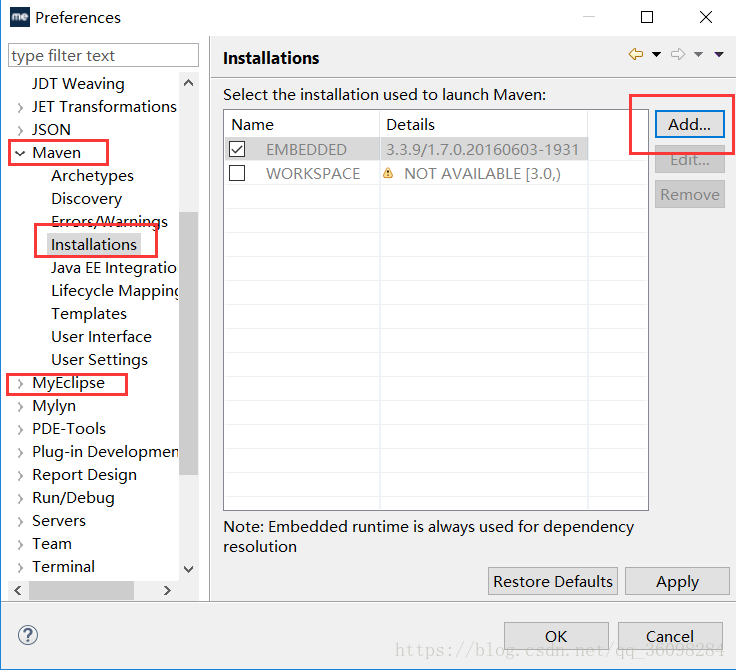Click the Apply button
Screen dimensions: 736x670
click(x=677, y=581)
